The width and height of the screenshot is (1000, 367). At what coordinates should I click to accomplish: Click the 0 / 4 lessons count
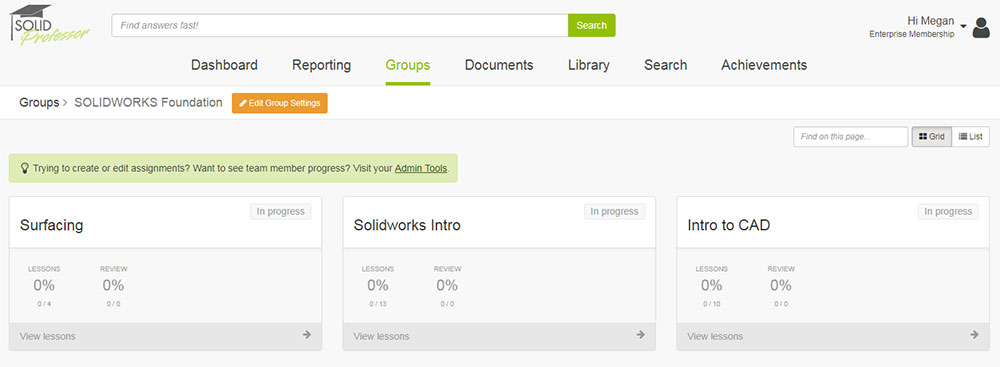pos(44,304)
